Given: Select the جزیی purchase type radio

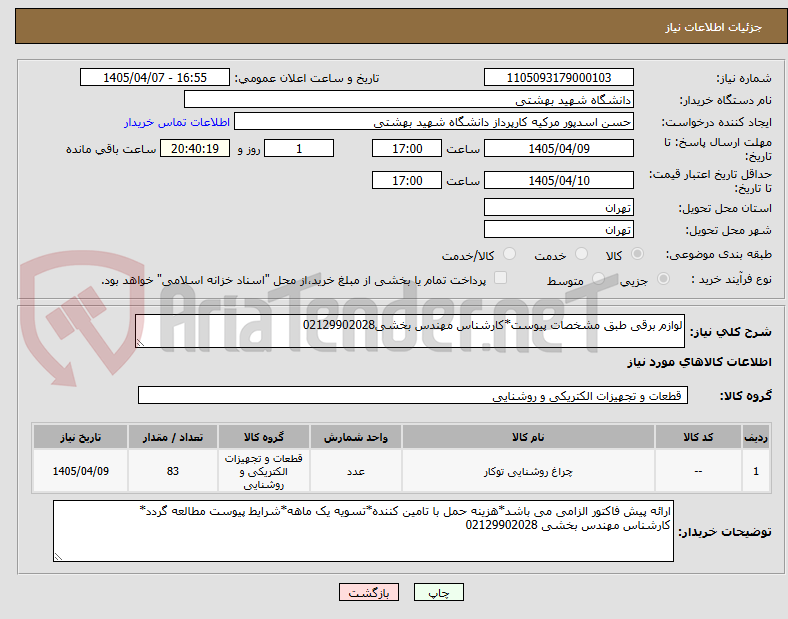Looking at the screenshot, I should point(663,279).
